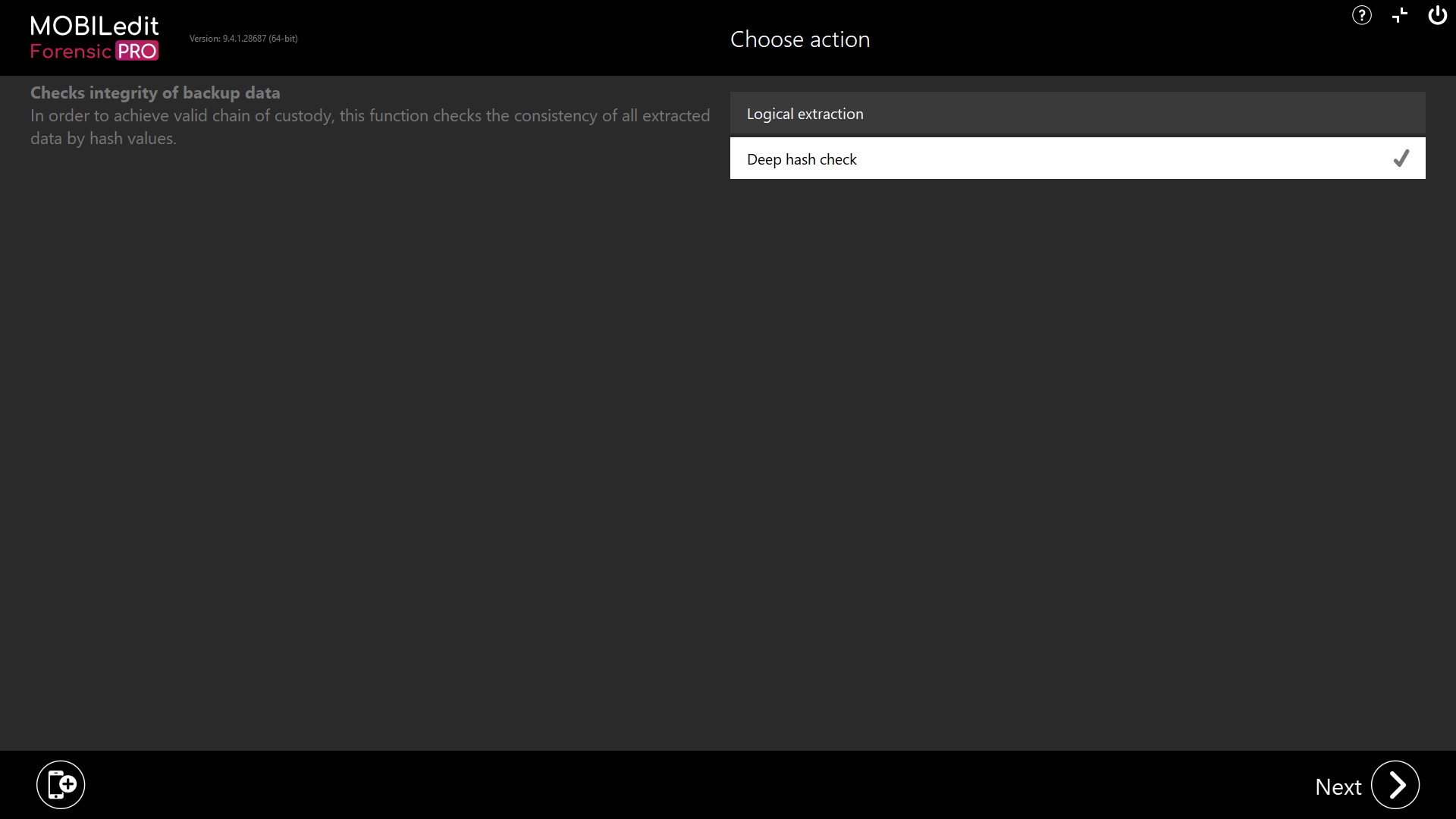Click the add phone device icon

[61, 784]
